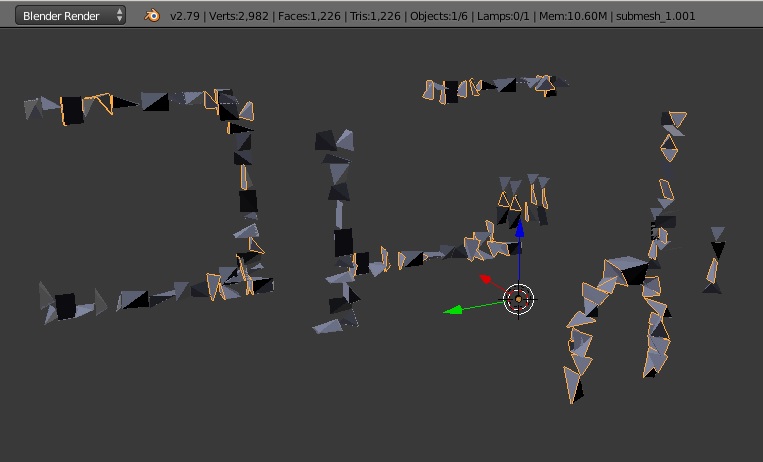Click the Blender logo icon

pyautogui.click(x=152, y=16)
